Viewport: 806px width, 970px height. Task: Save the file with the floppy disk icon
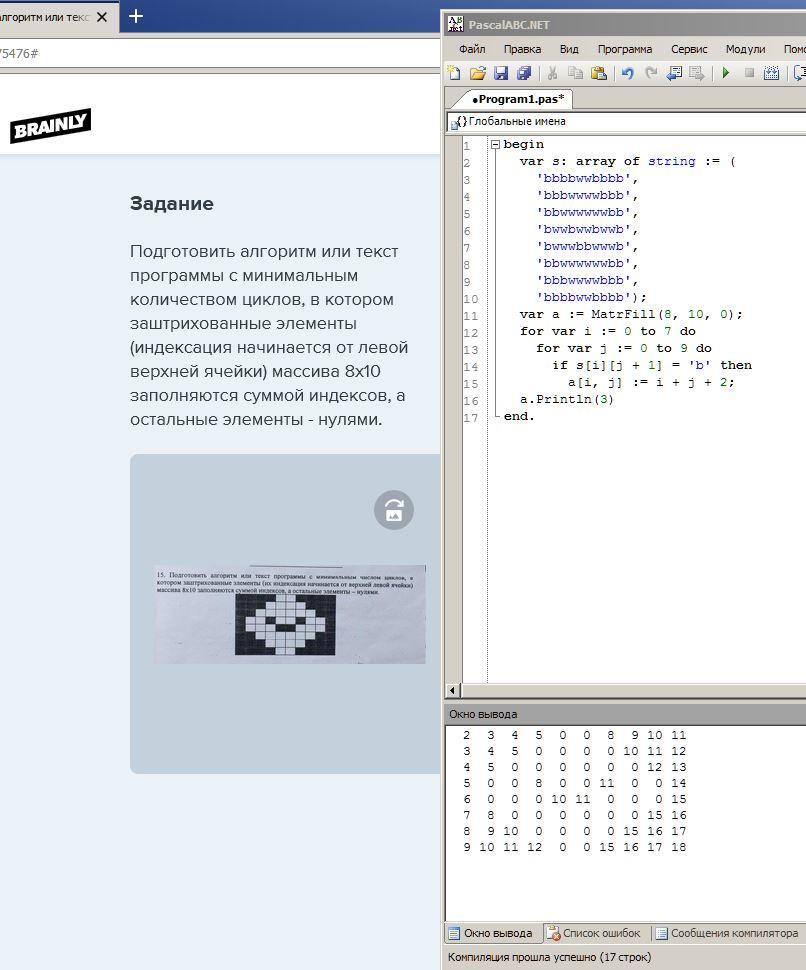500,73
